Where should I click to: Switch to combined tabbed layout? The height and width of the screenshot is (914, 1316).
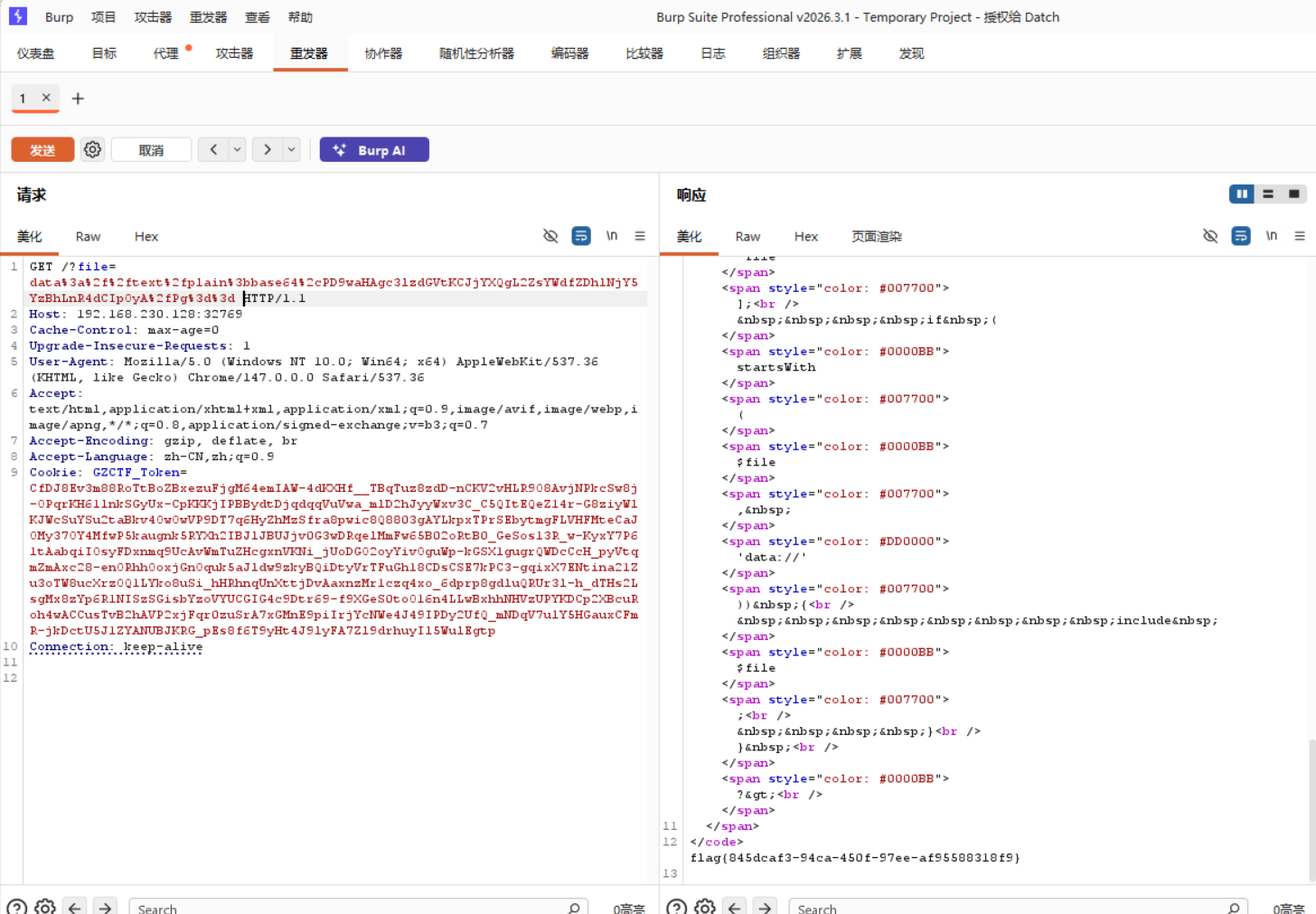[1294, 193]
